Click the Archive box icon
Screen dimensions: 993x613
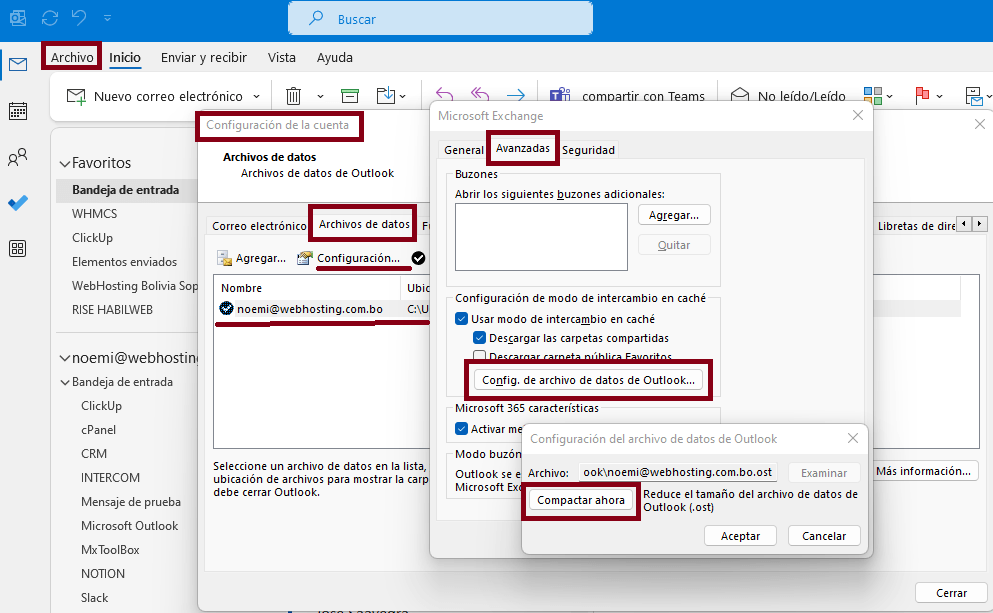(x=350, y=96)
